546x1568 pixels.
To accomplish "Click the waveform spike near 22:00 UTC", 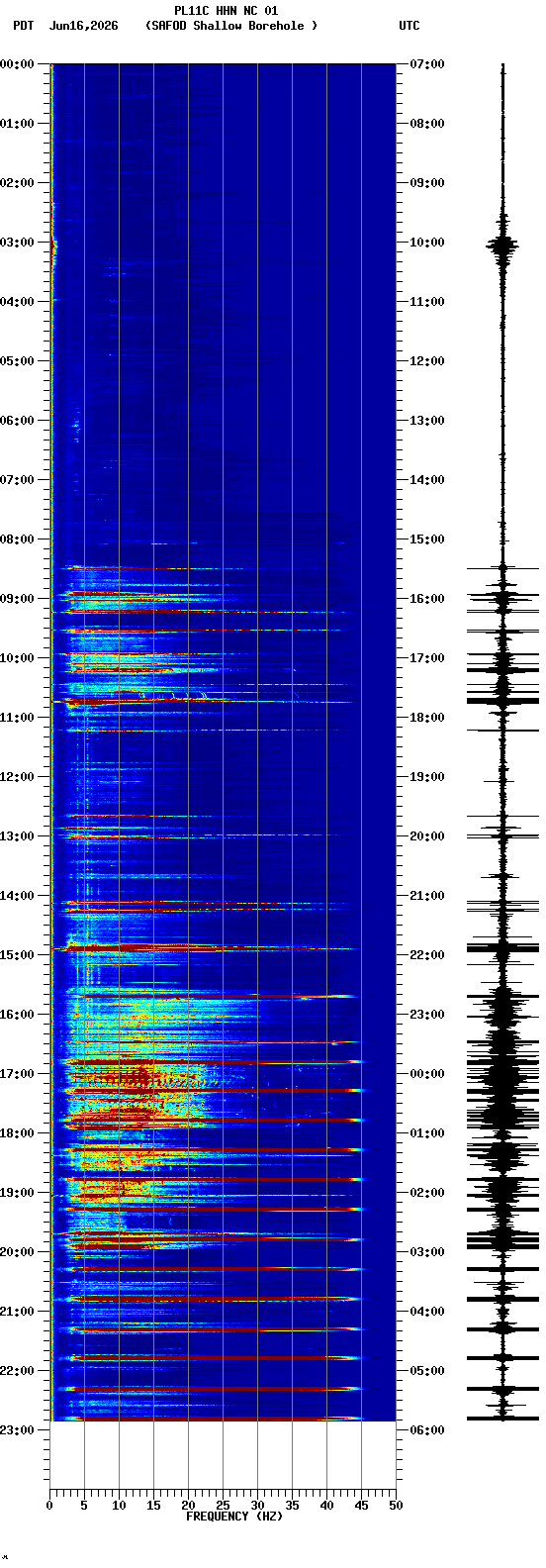I will coord(502,948).
